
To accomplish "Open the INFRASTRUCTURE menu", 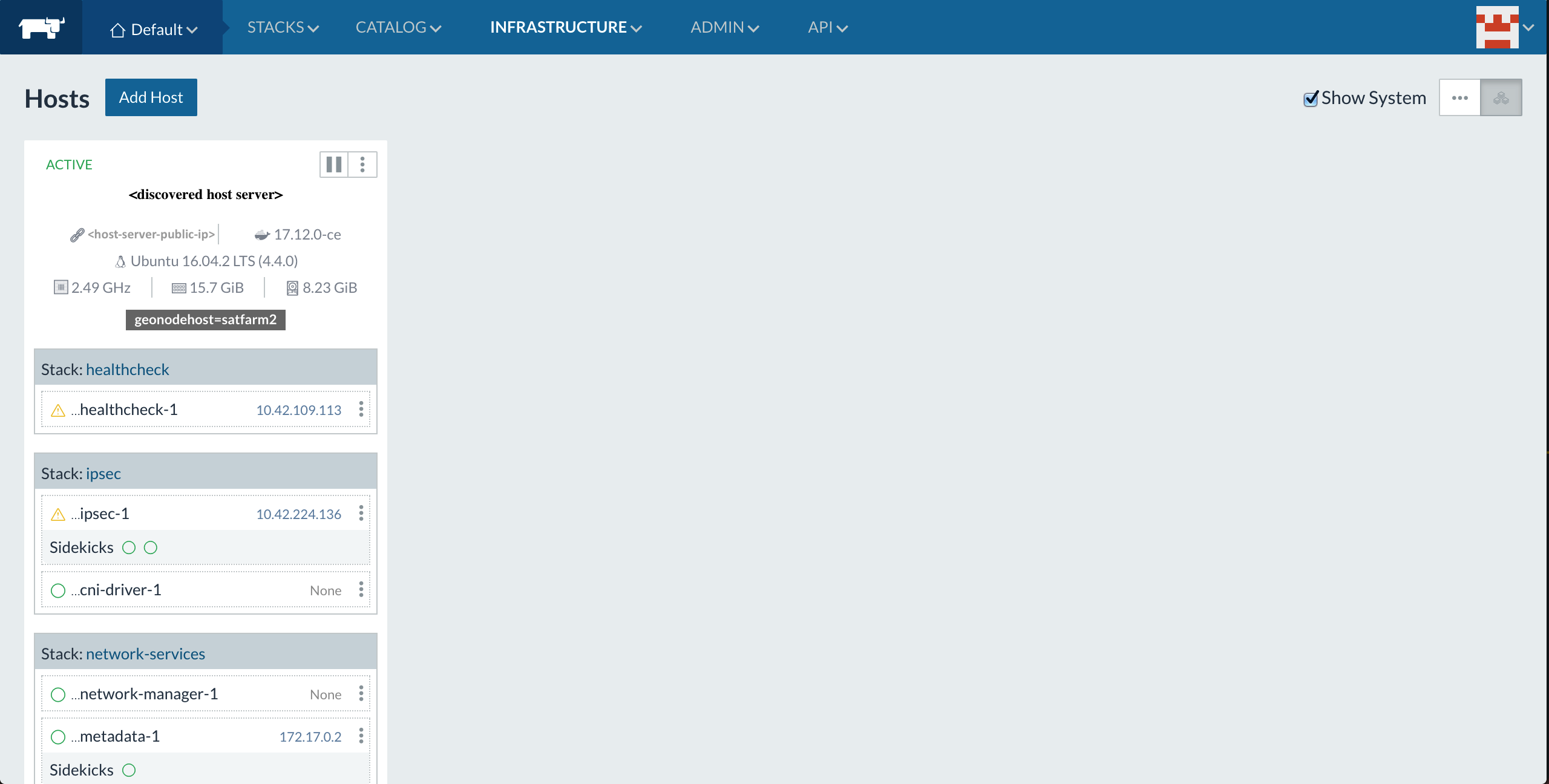I will pos(566,27).
